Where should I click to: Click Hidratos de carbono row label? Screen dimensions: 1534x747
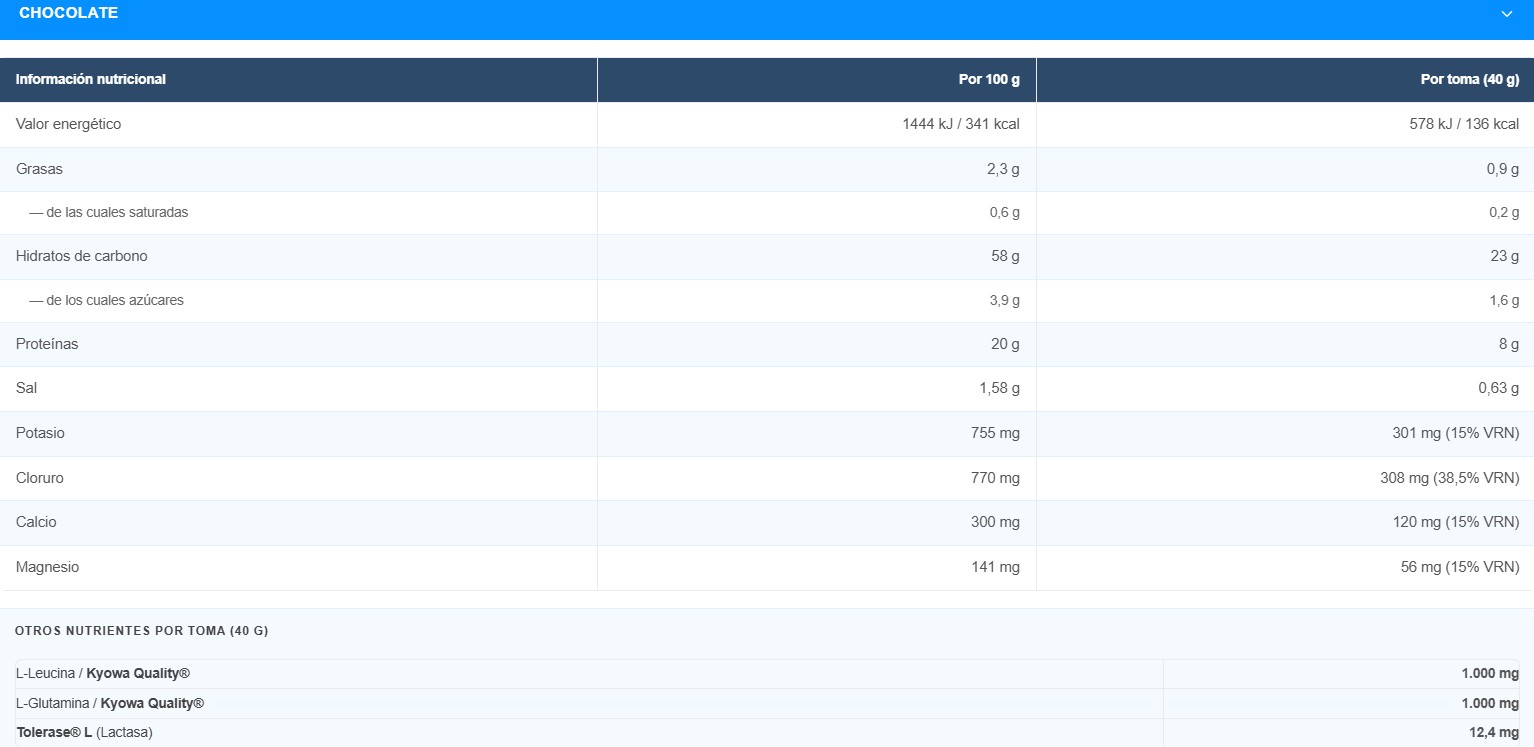click(x=82, y=256)
